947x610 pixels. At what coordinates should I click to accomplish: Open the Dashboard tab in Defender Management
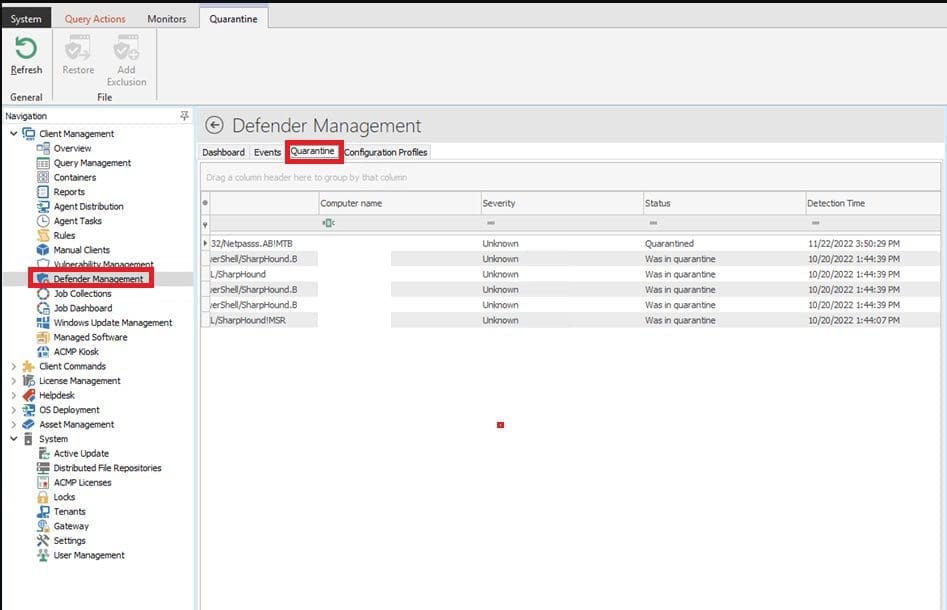[223, 152]
